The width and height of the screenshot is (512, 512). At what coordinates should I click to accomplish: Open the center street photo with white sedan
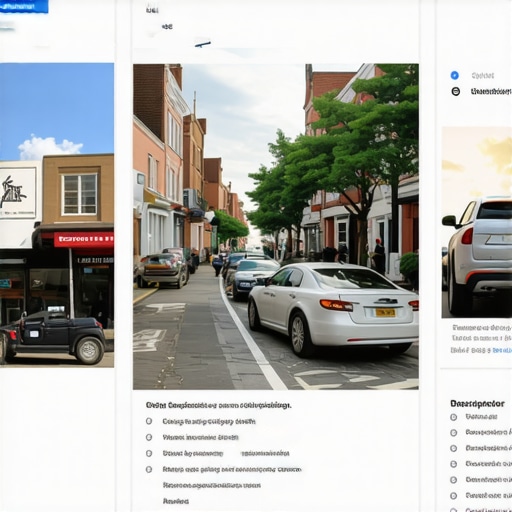276,226
